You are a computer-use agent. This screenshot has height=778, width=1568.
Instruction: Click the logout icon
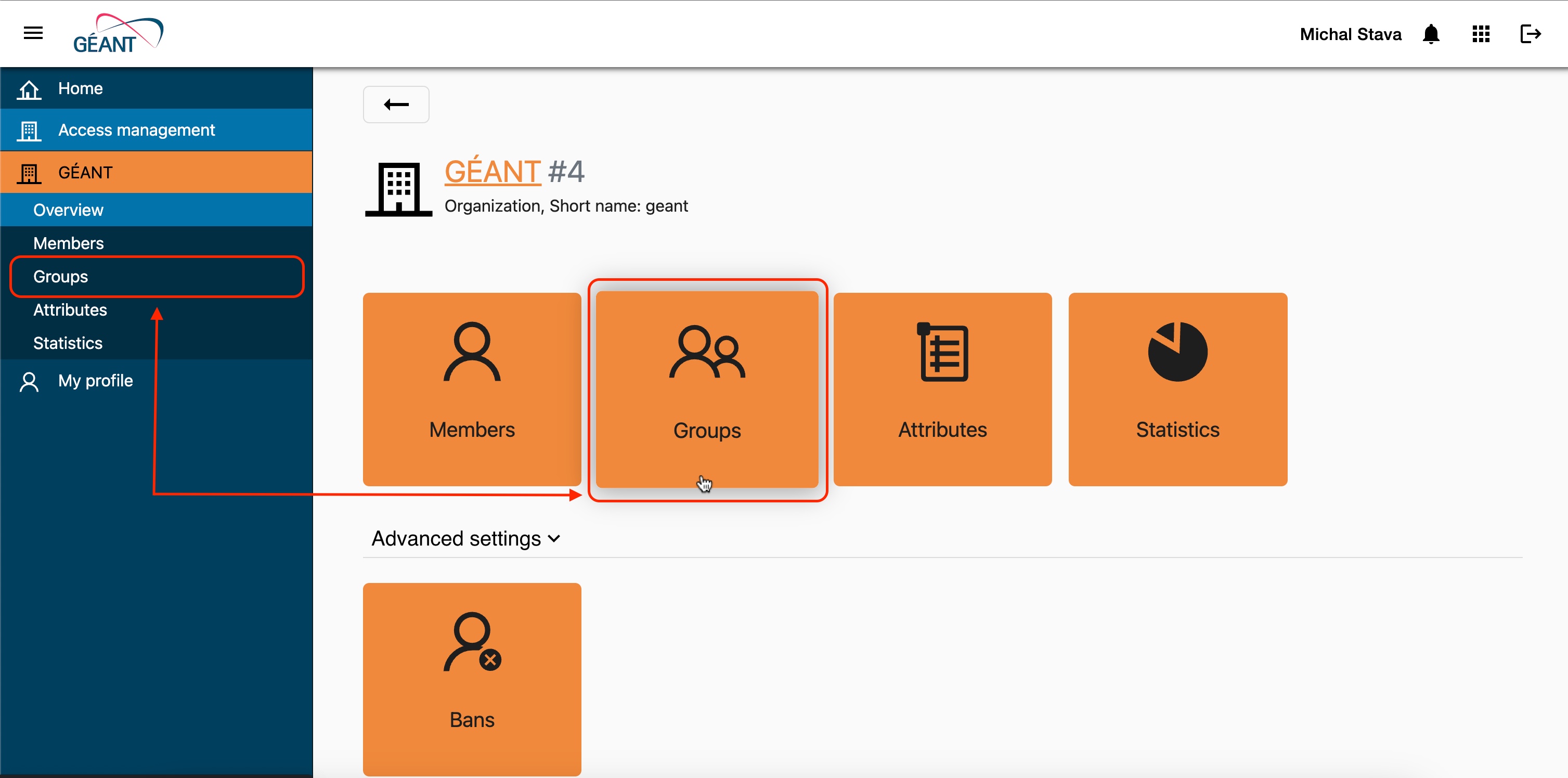pyautogui.click(x=1530, y=34)
